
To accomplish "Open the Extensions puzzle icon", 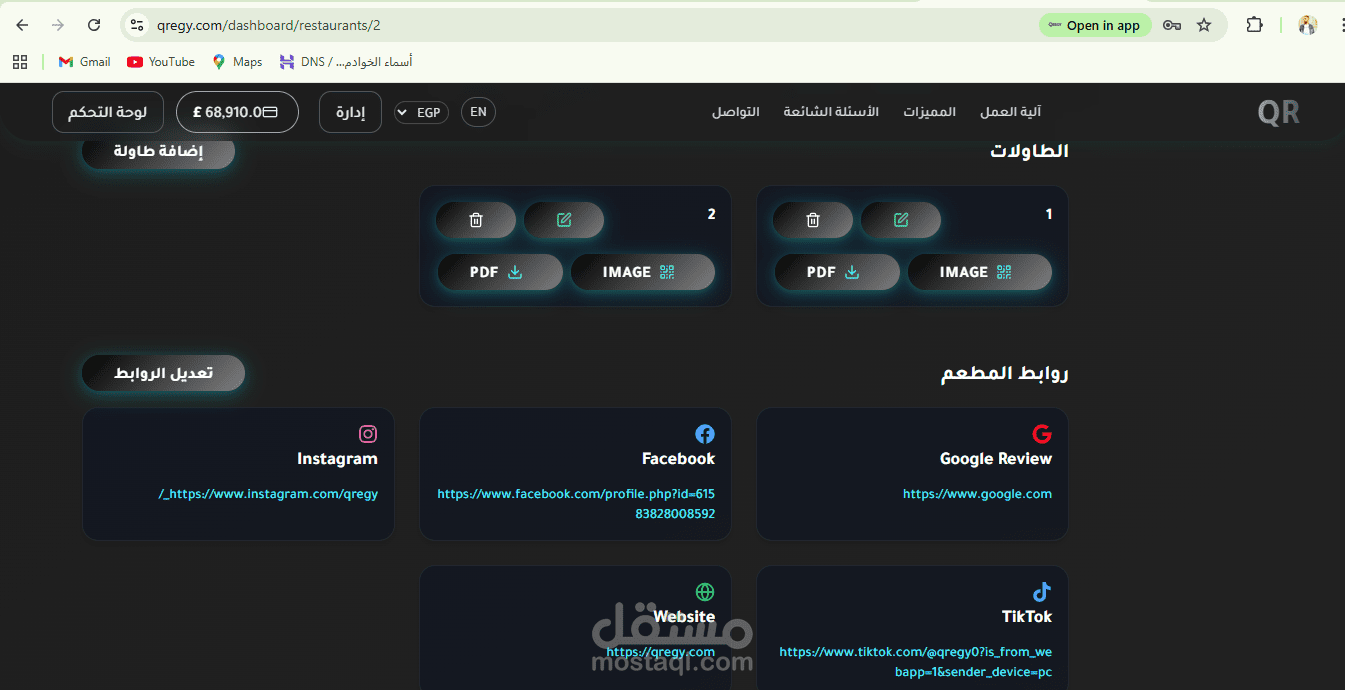I will click(x=1254, y=25).
